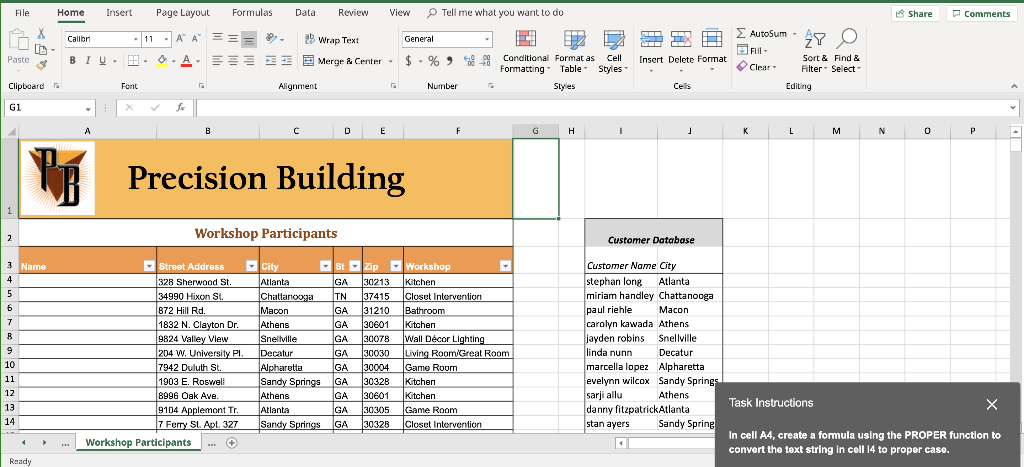1024x467 pixels.
Task: Toggle Bold formatting
Action: [72, 61]
